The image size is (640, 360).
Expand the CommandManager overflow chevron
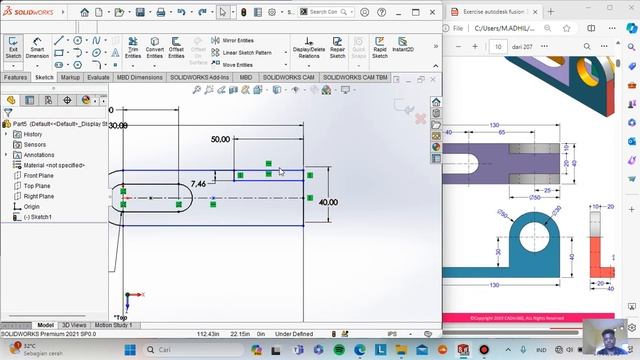coord(436,47)
